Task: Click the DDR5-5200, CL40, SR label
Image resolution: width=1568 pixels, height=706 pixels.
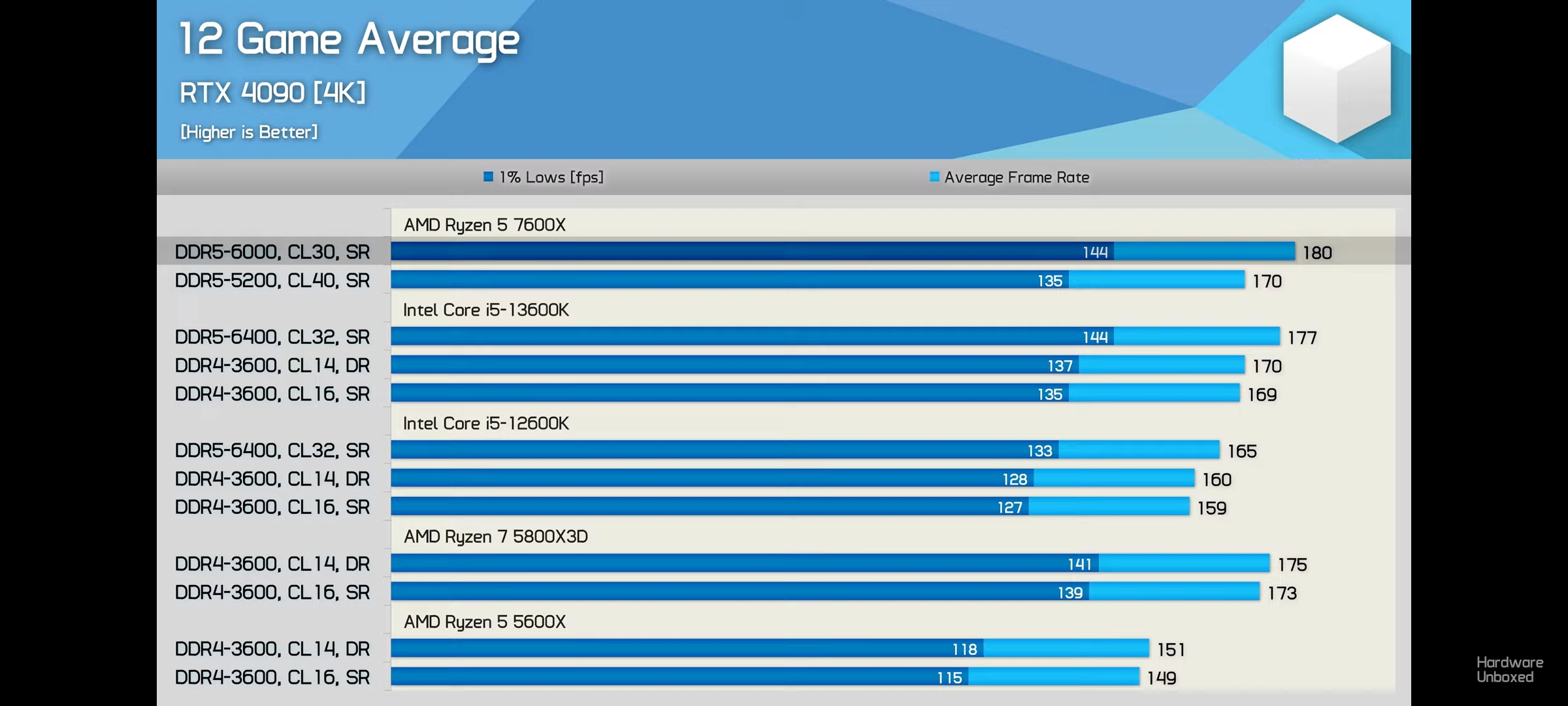Action: pyautogui.click(x=272, y=280)
